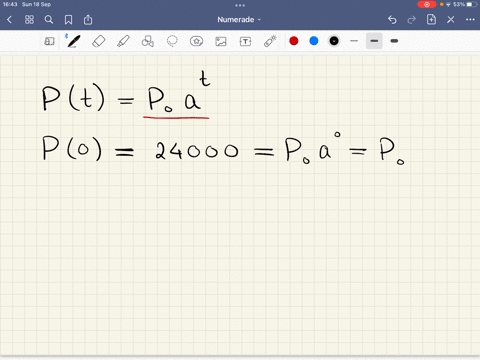The image size is (480, 360).
Task: Open the more options ellipsis menu
Action: pos(470,20)
